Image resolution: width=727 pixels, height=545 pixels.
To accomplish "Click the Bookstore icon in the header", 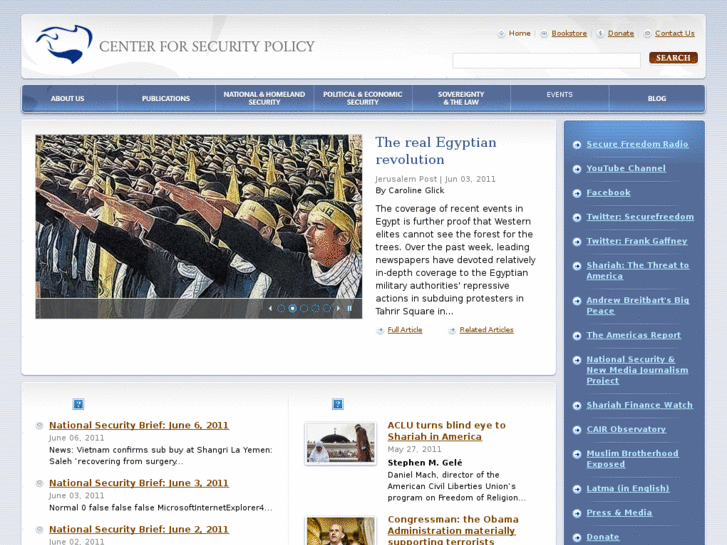I will pos(544,33).
